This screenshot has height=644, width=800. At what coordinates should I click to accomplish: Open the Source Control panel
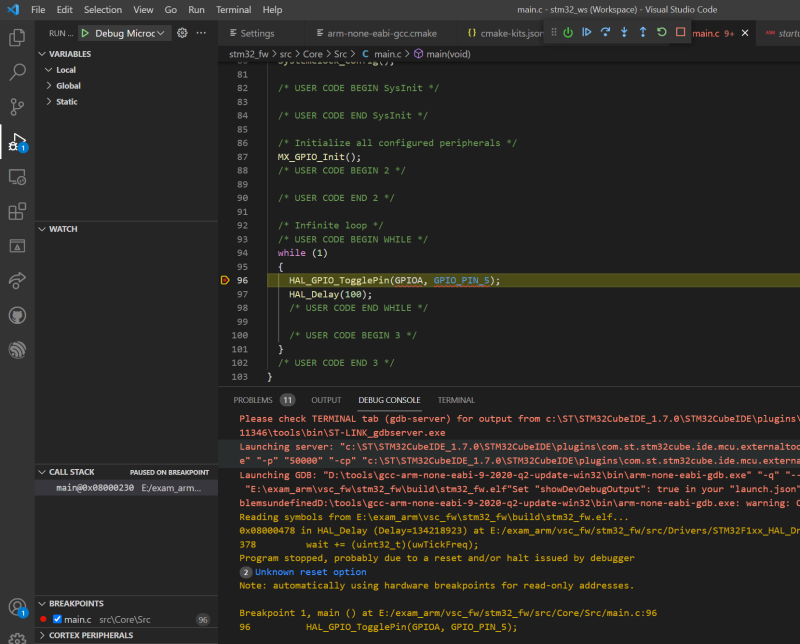(x=15, y=106)
